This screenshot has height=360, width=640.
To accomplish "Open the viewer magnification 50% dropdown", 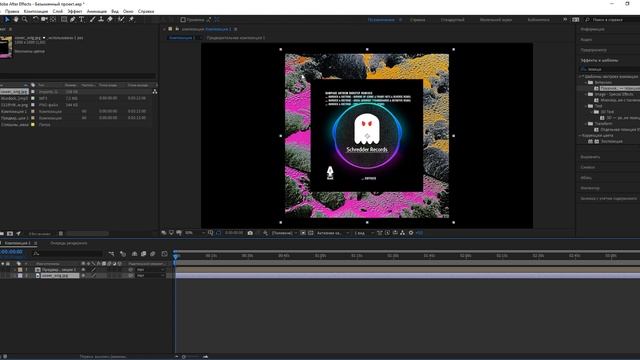I will click(x=195, y=233).
